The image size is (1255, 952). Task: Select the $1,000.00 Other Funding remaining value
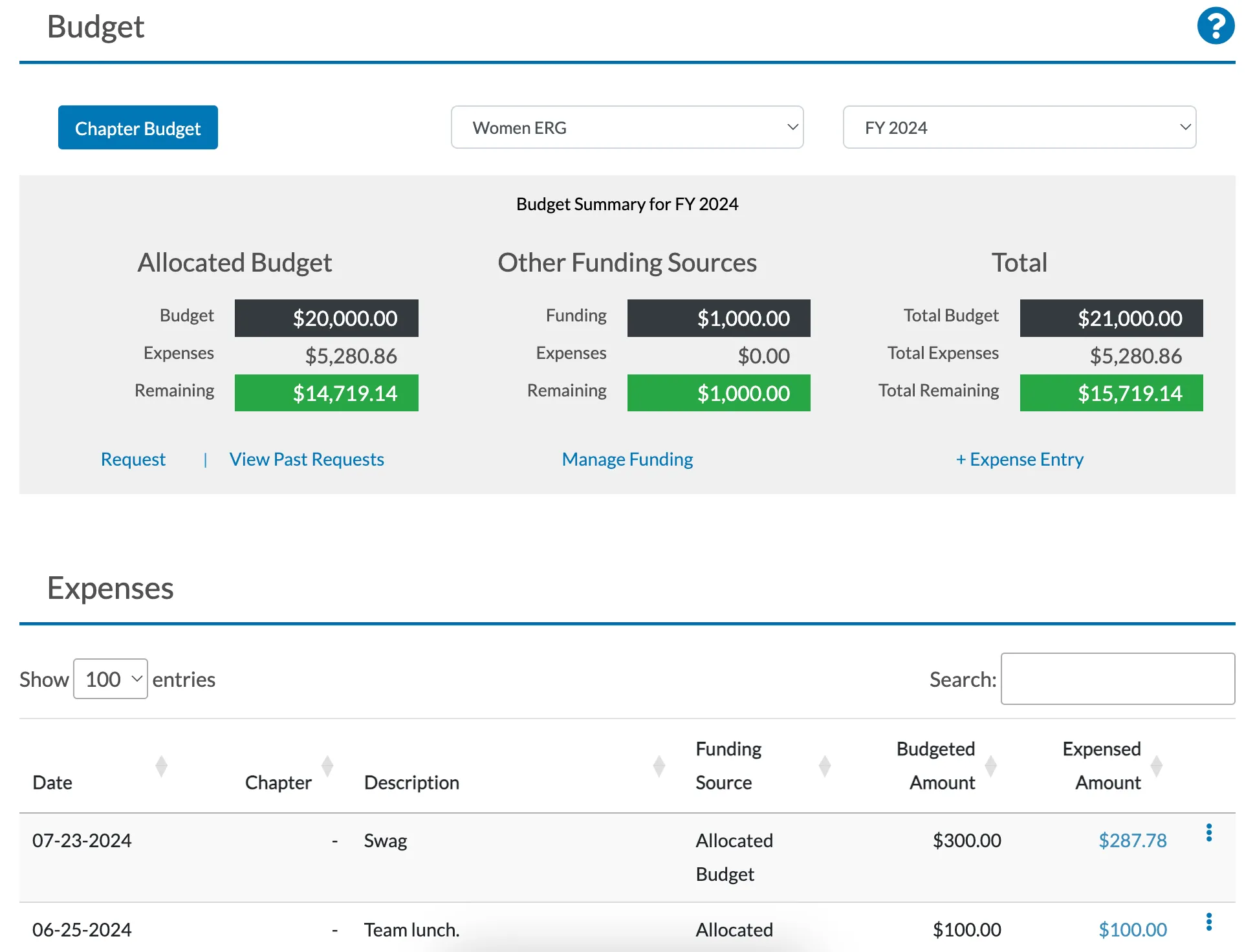(x=719, y=393)
